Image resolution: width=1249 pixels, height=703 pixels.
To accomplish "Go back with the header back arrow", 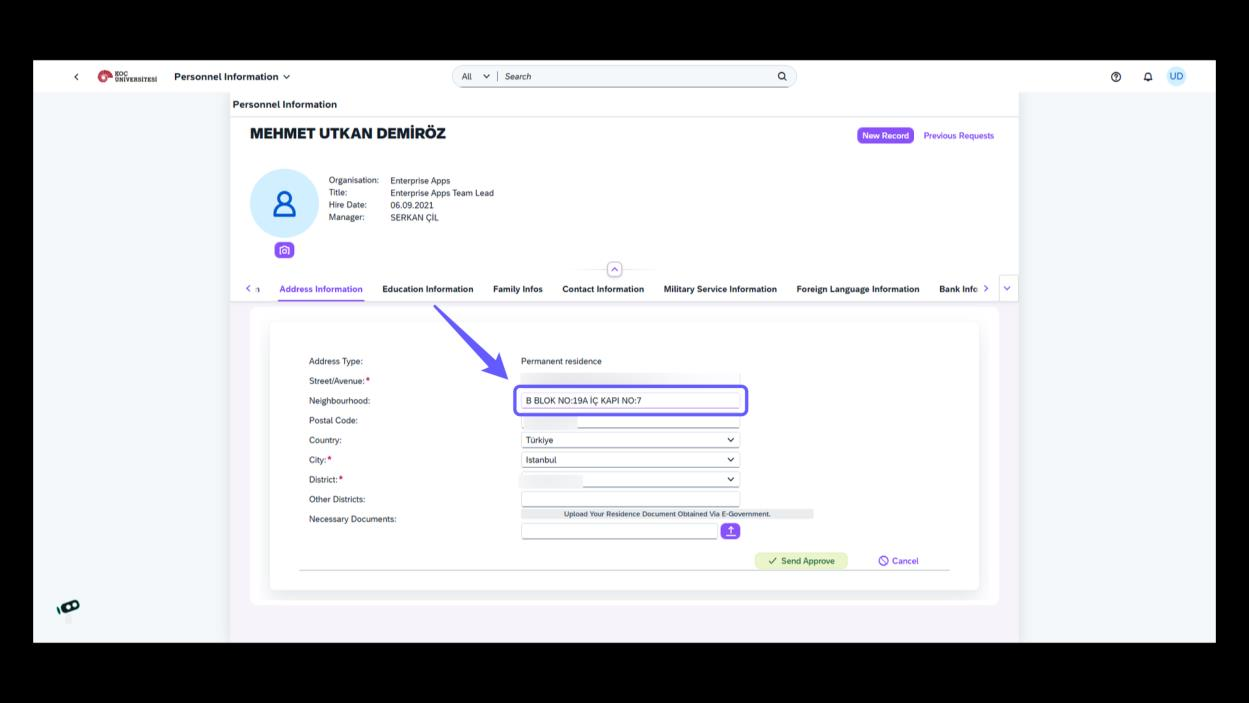I will click(76, 77).
